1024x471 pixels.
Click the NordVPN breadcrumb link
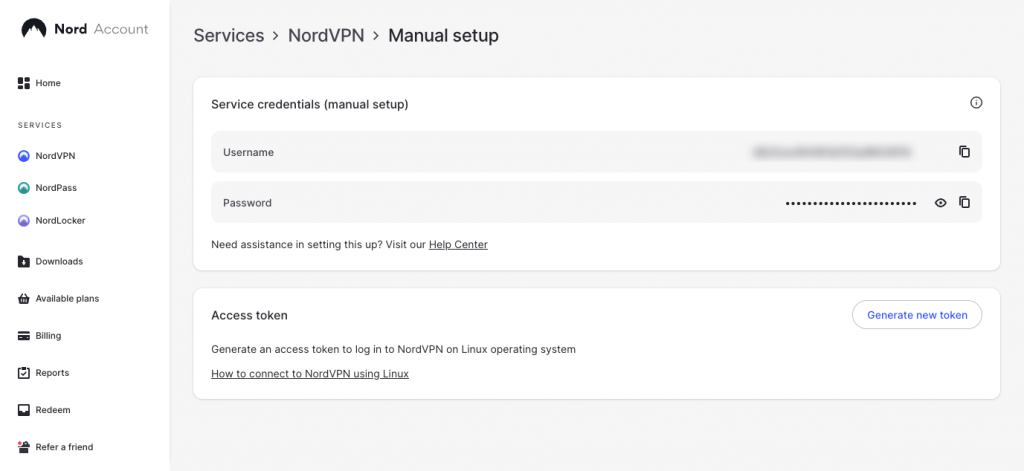(x=325, y=36)
